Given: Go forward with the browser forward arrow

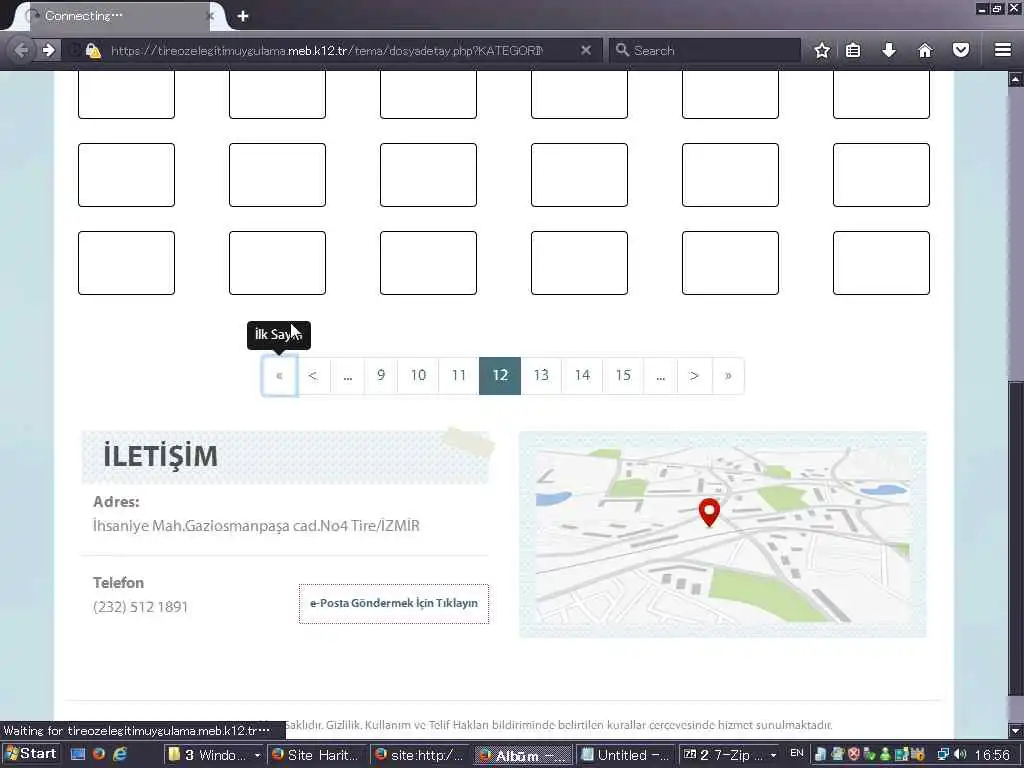Looking at the screenshot, I should pyautogui.click(x=49, y=50).
